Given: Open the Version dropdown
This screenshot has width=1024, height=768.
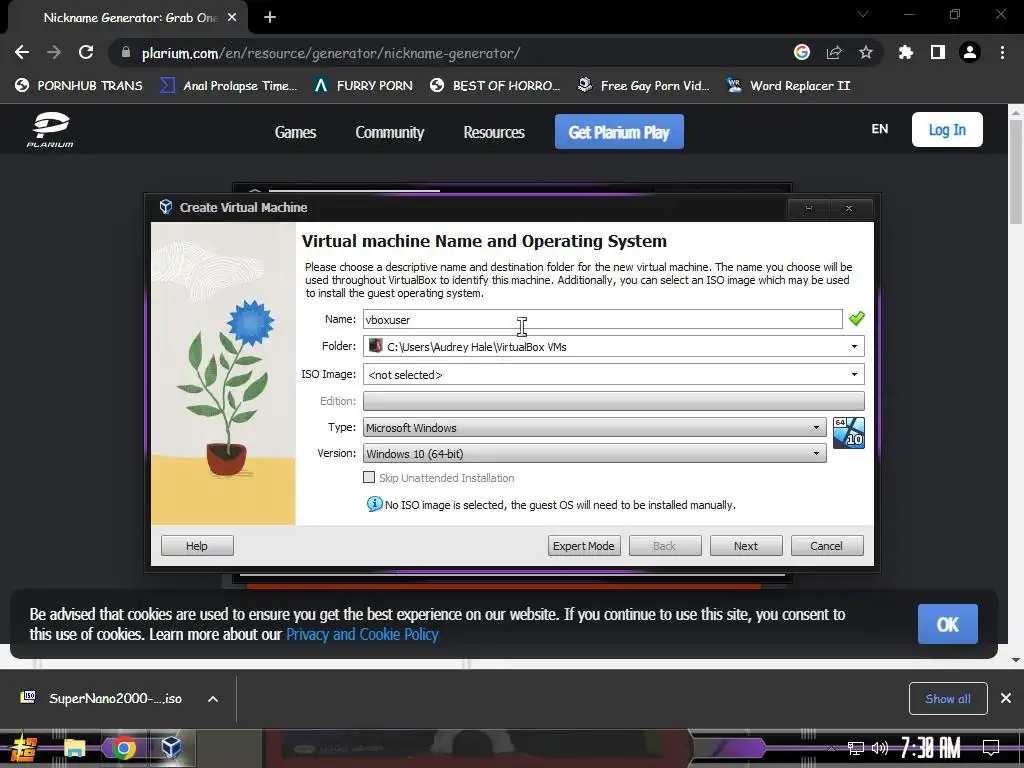Looking at the screenshot, I should (594, 453).
